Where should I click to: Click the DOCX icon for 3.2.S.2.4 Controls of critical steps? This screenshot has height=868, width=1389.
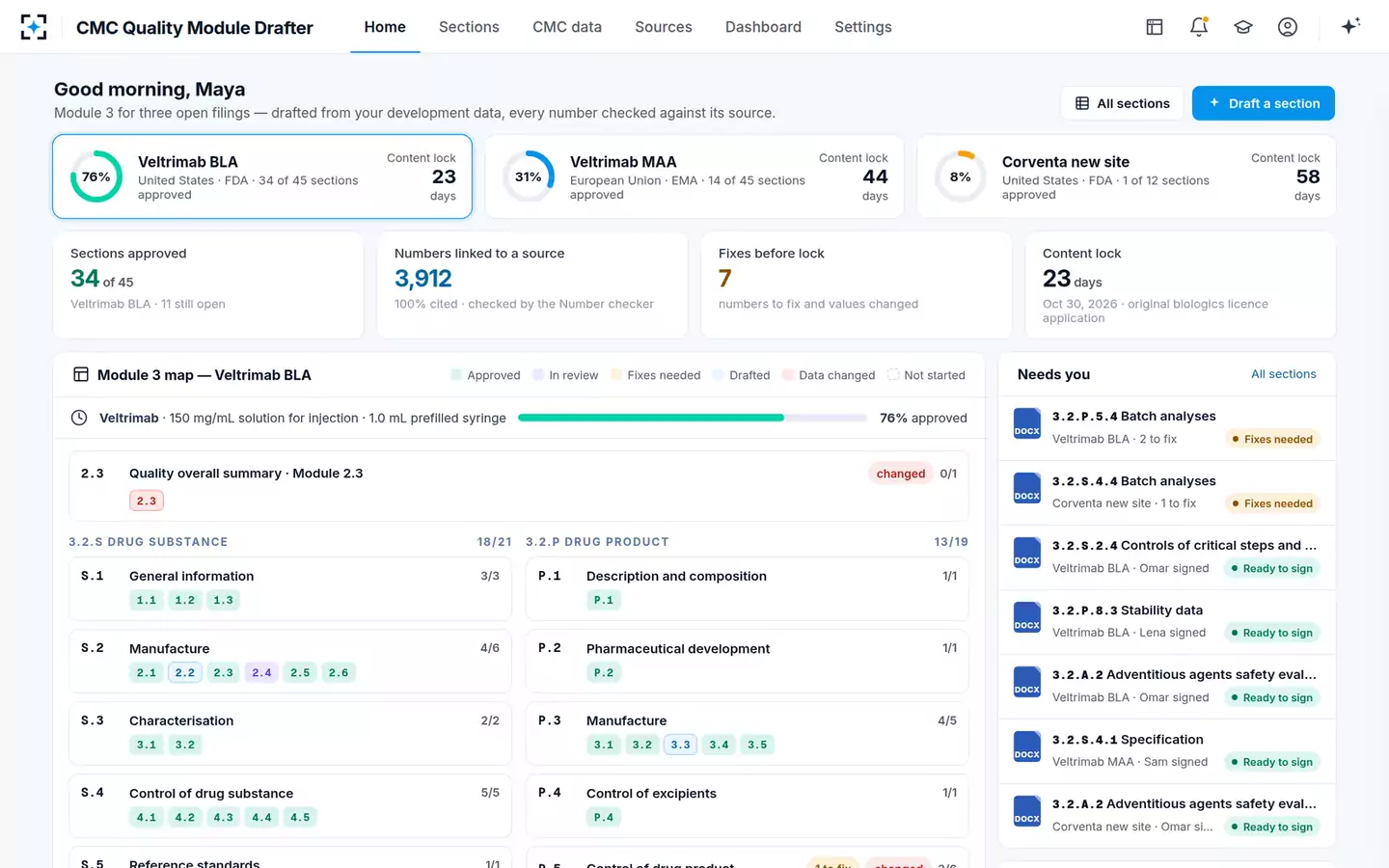point(1027,553)
